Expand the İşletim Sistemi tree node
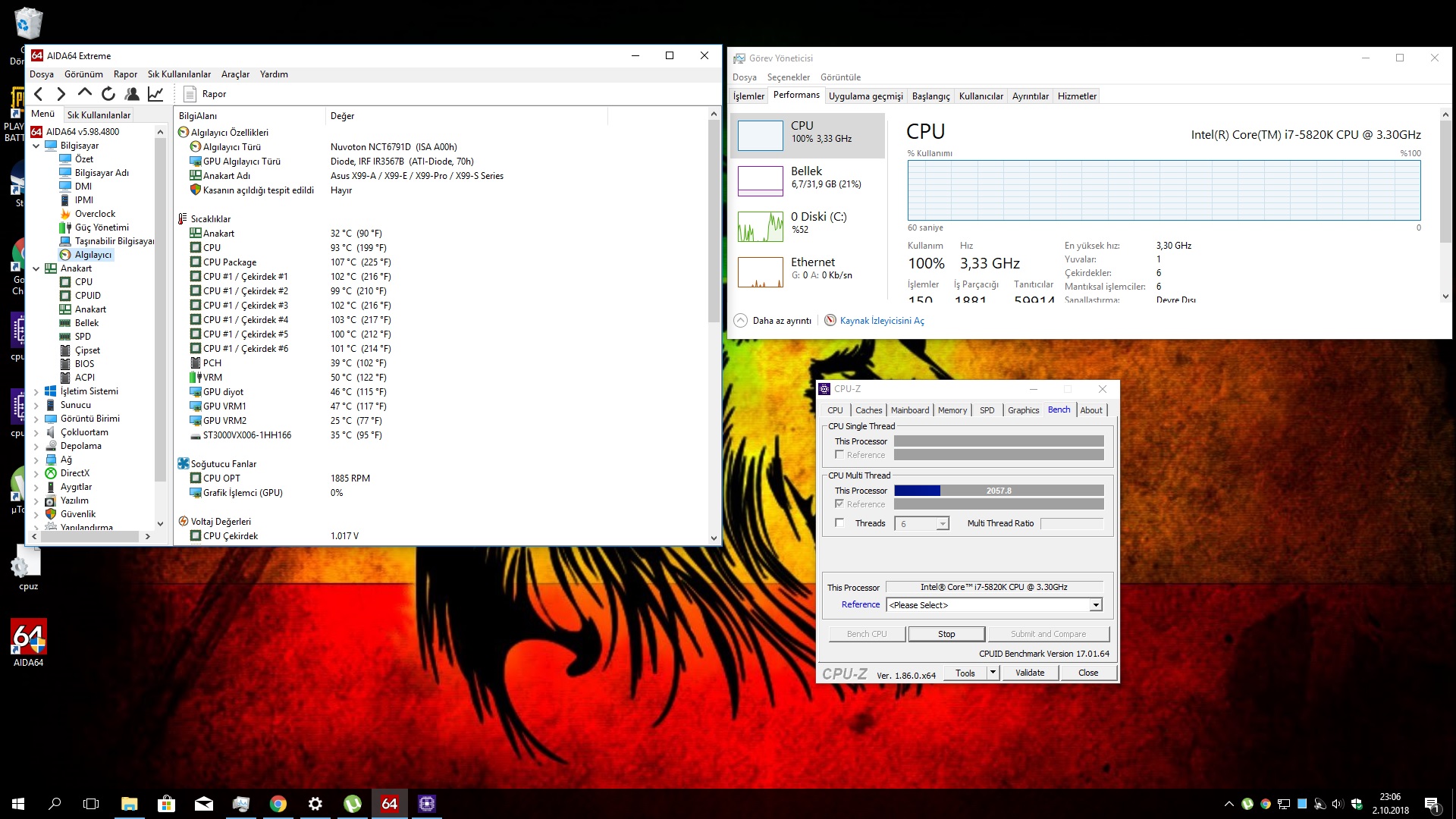The height and width of the screenshot is (819, 1456). click(36, 391)
